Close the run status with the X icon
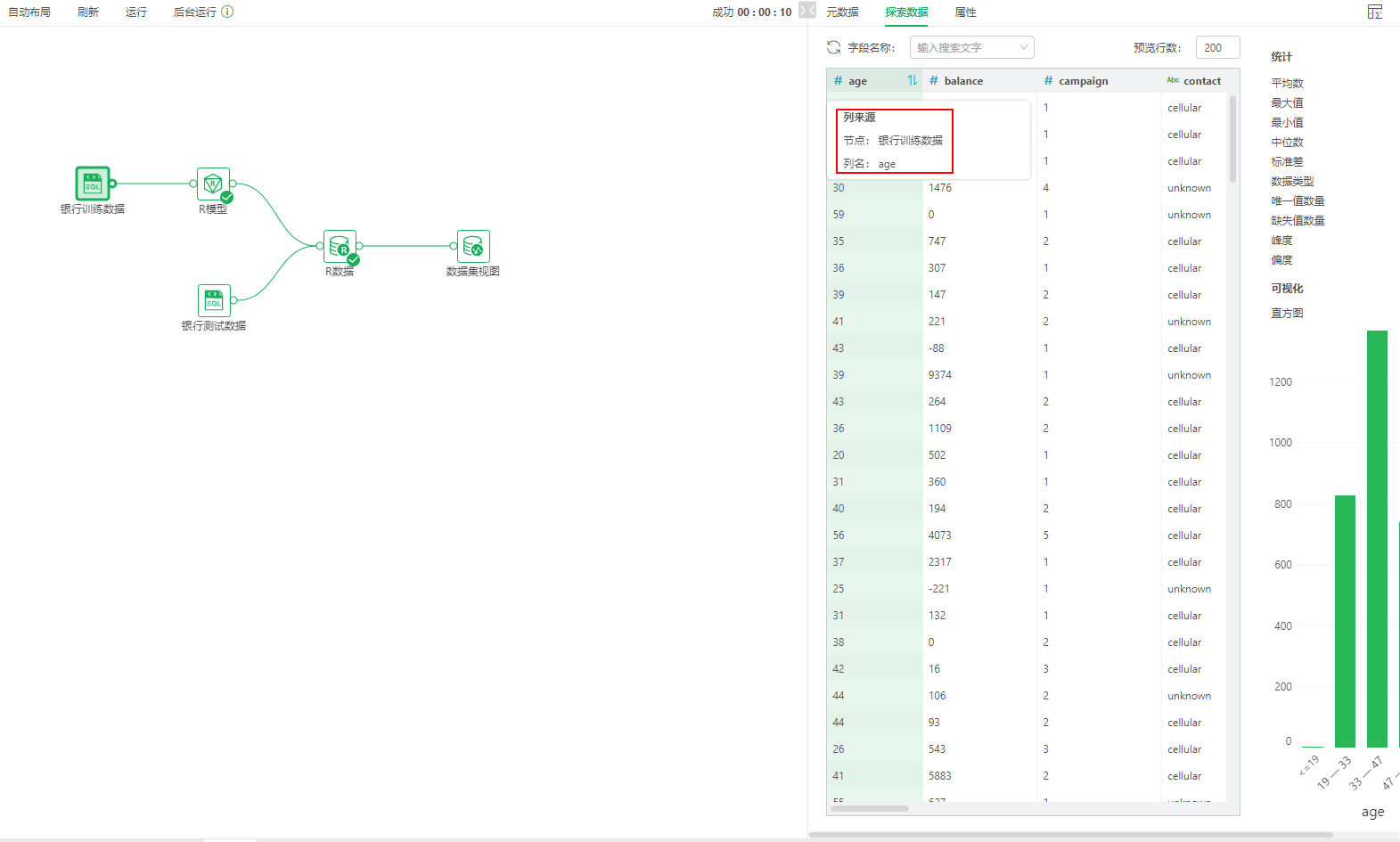 pos(807,10)
